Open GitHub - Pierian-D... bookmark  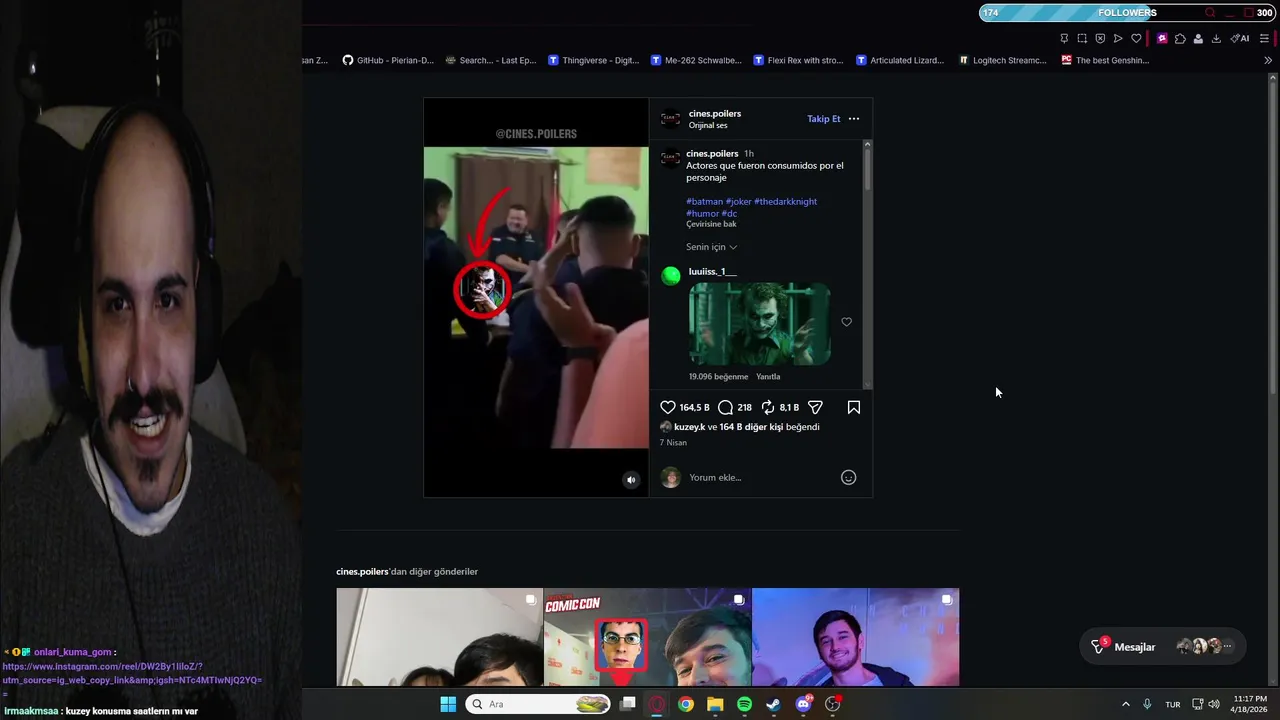[388, 60]
